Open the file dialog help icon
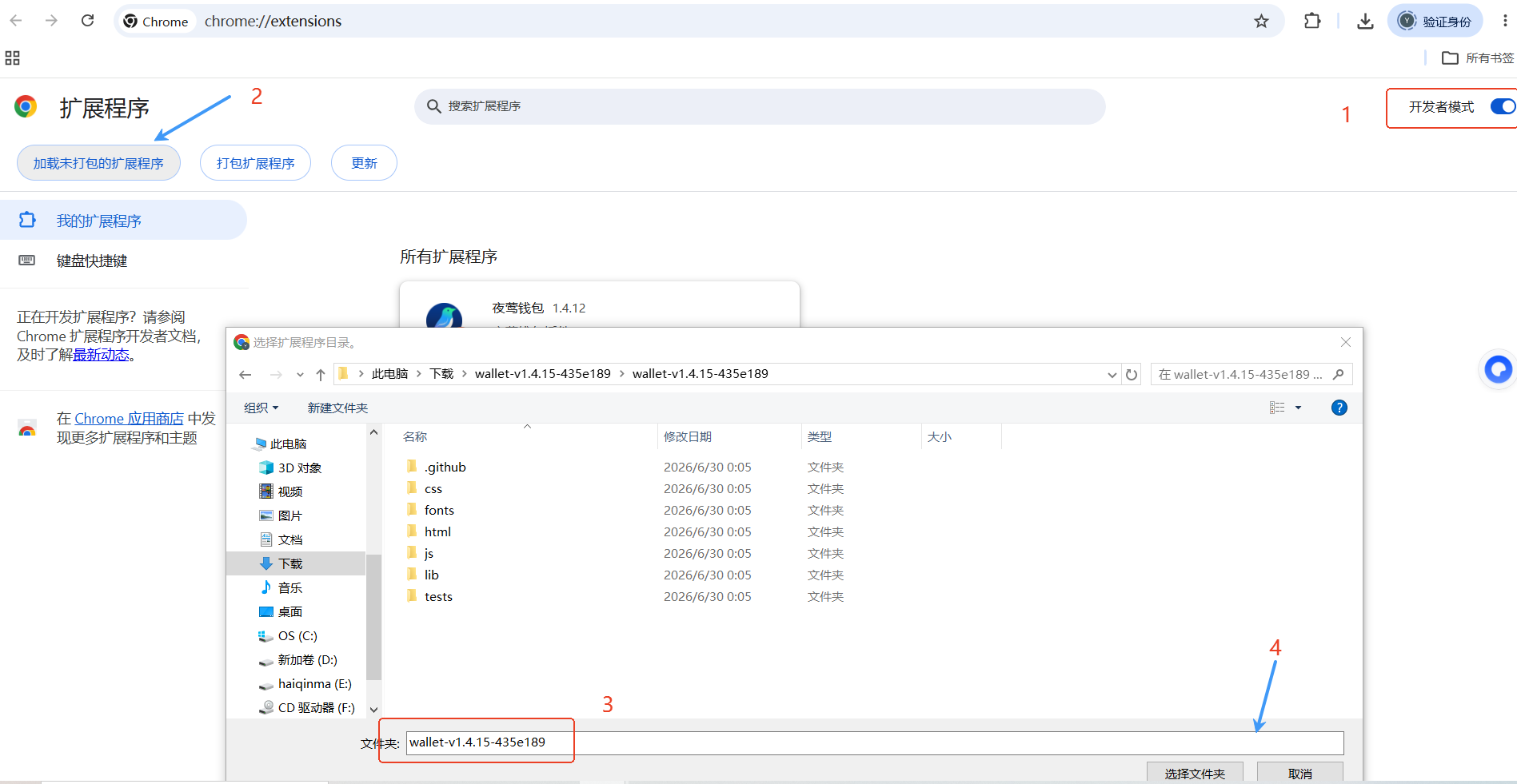Screen dimensions: 1517x784 tap(1339, 408)
